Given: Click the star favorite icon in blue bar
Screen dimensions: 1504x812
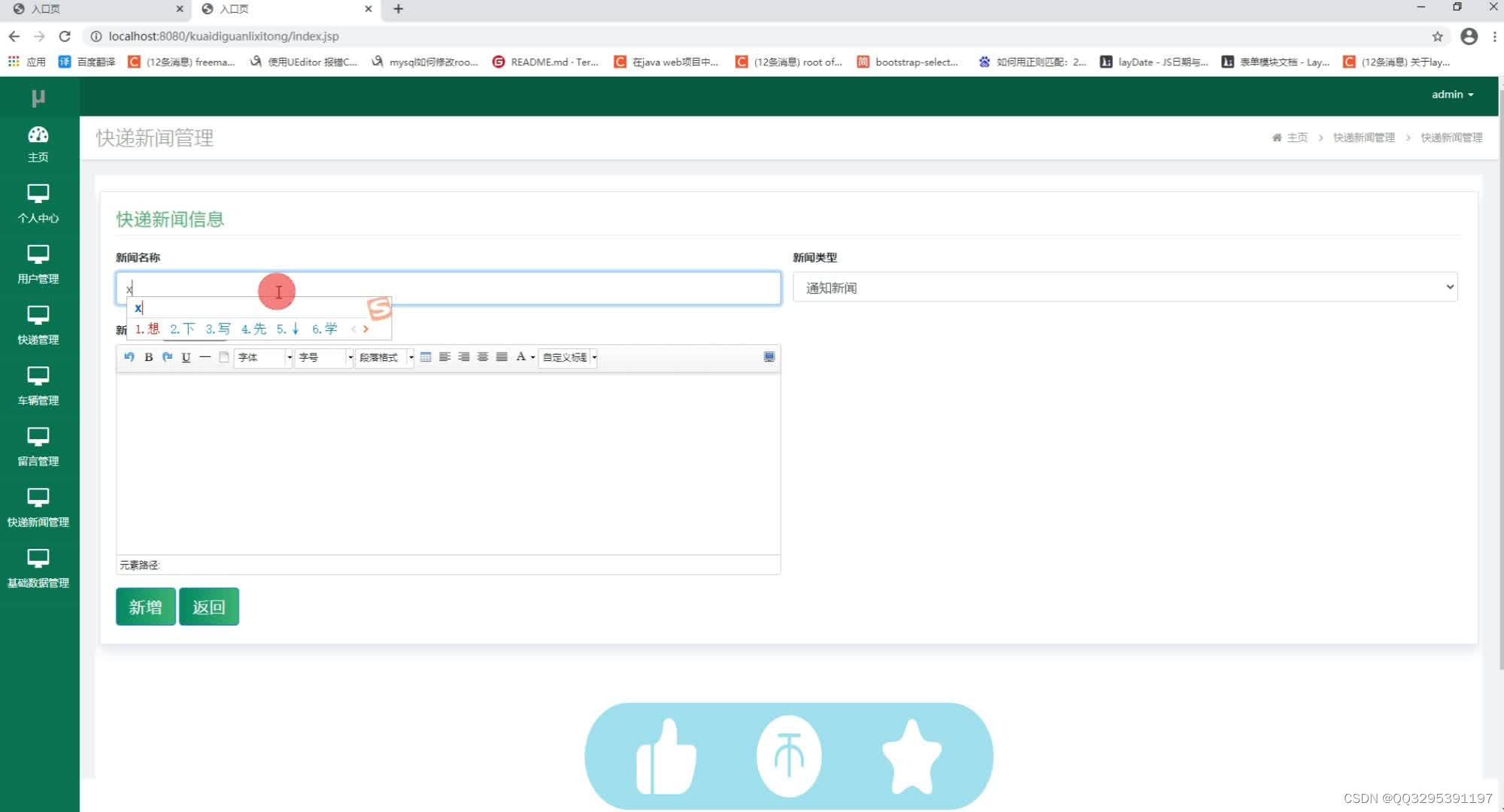Looking at the screenshot, I should click(x=911, y=756).
